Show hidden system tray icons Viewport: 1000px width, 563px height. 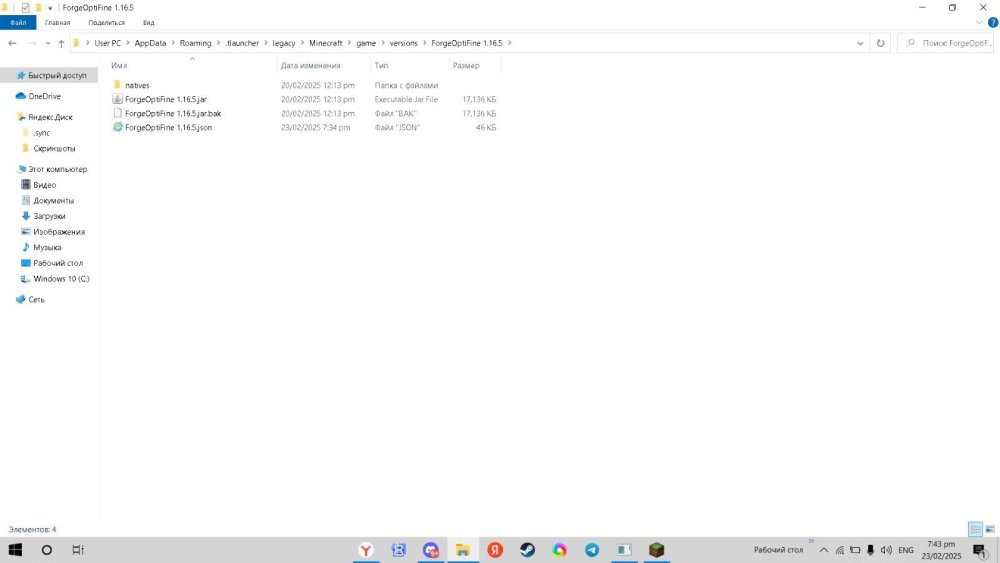coord(824,550)
